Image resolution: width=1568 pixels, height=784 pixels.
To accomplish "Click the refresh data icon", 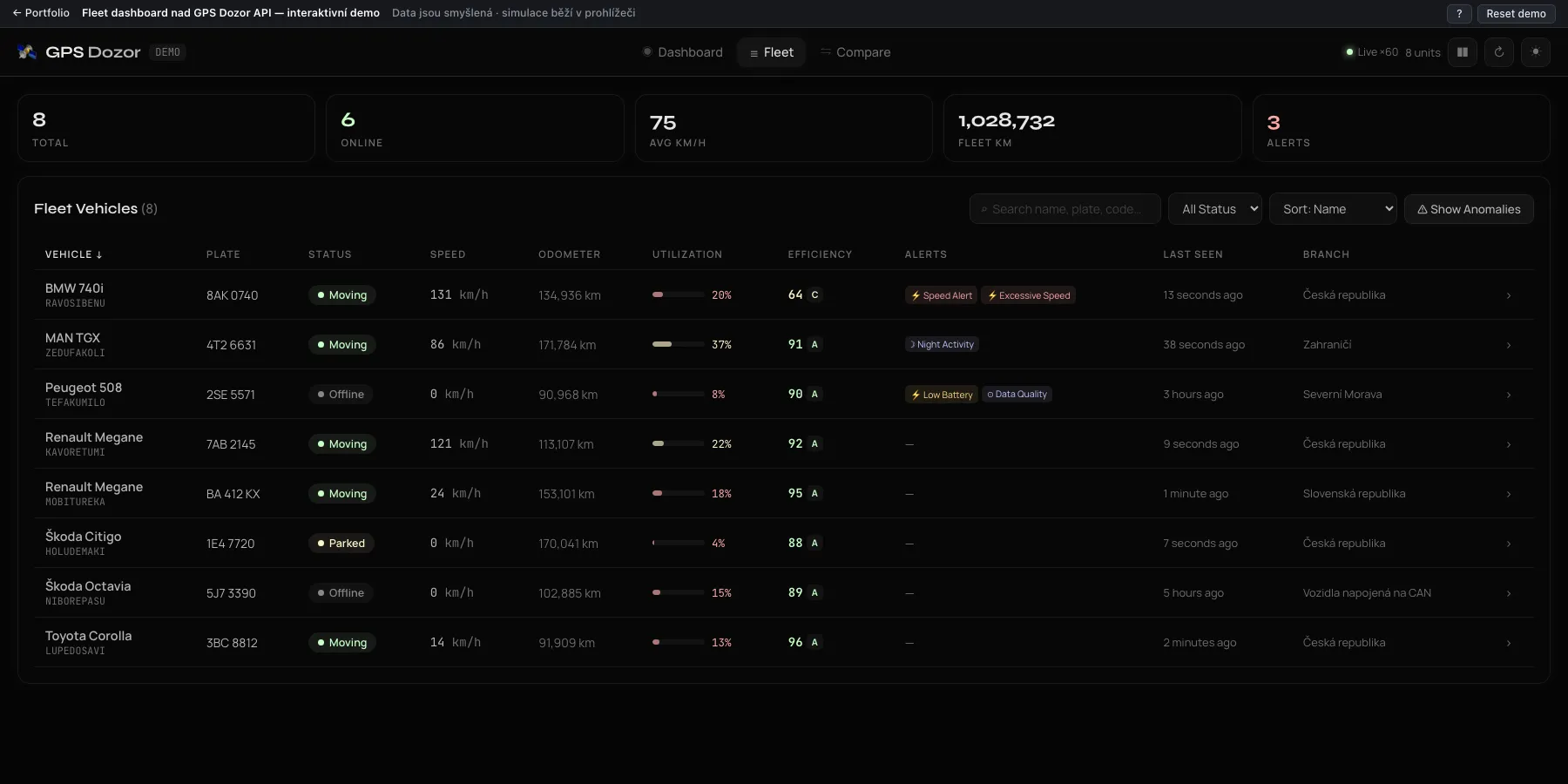I will [x=1499, y=52].
